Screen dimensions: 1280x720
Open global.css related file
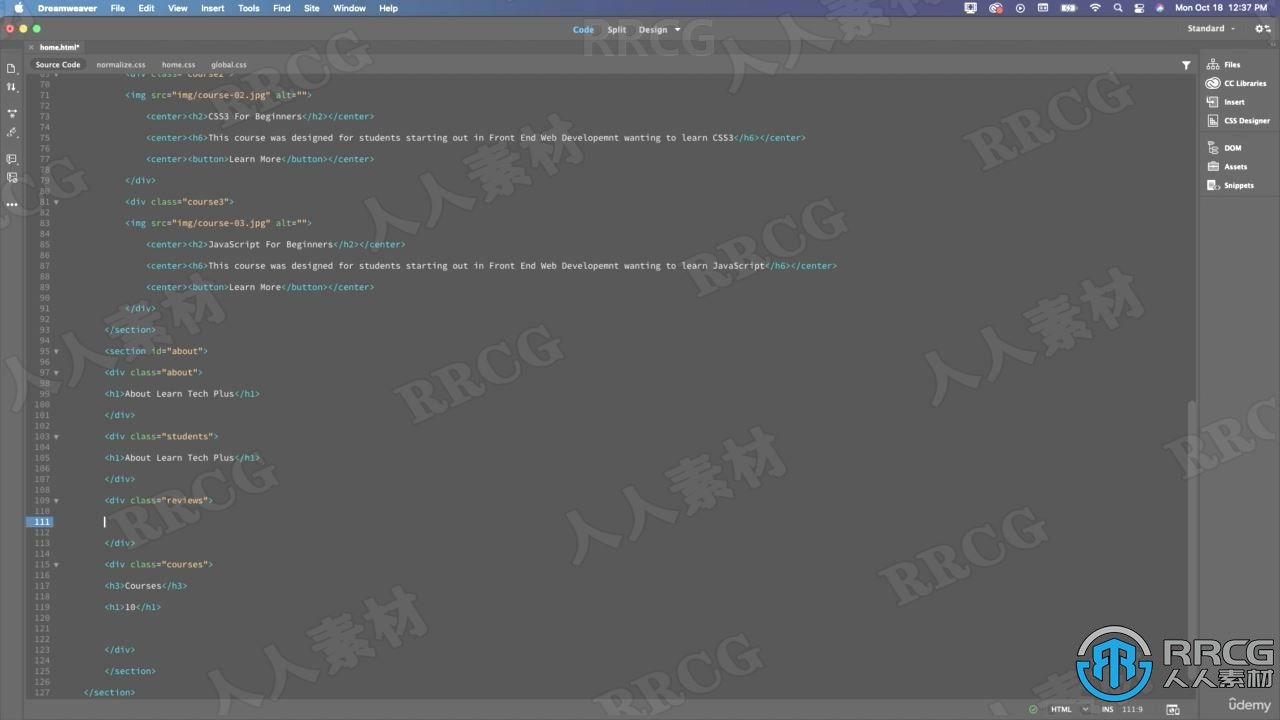(x=229, y=65)
